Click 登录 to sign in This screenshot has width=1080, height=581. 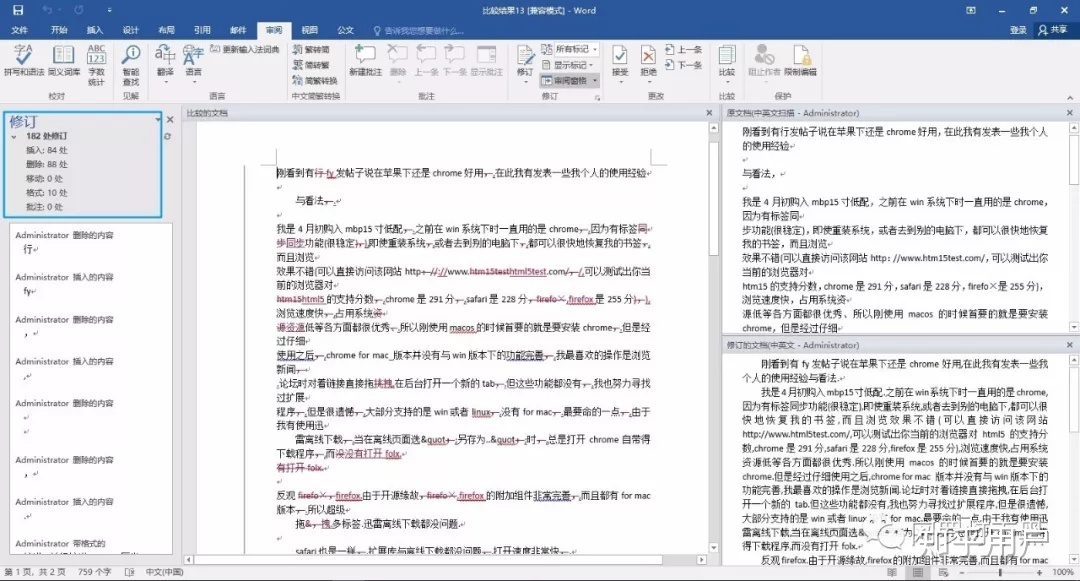click(x=1018, y=30)
